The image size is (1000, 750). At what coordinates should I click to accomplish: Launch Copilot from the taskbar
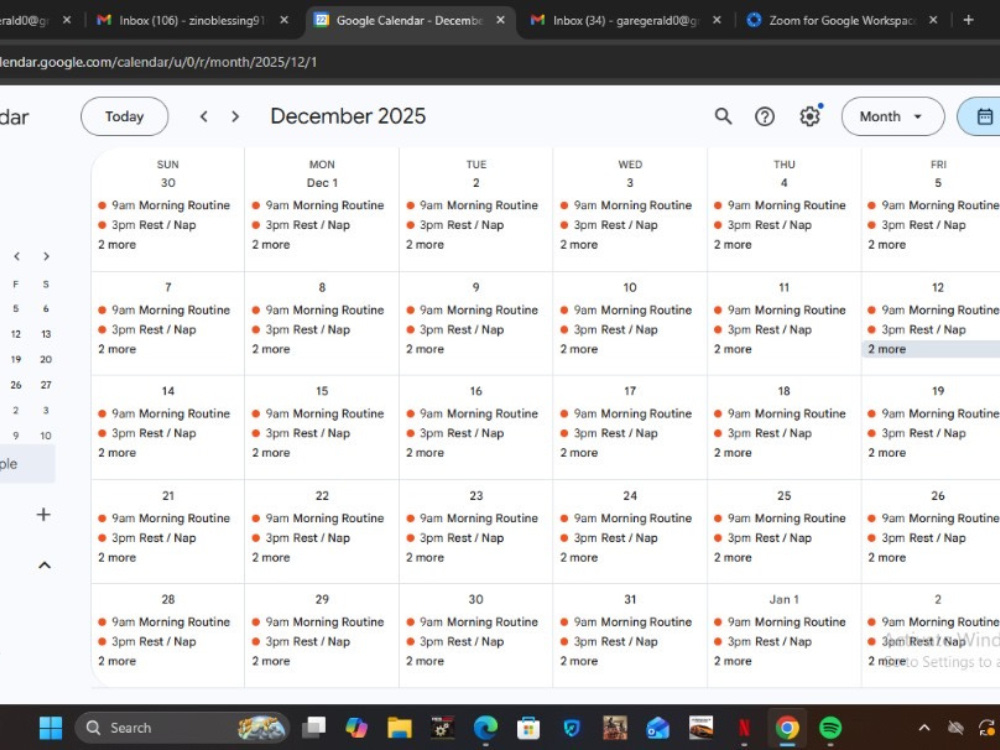point(357,728)
